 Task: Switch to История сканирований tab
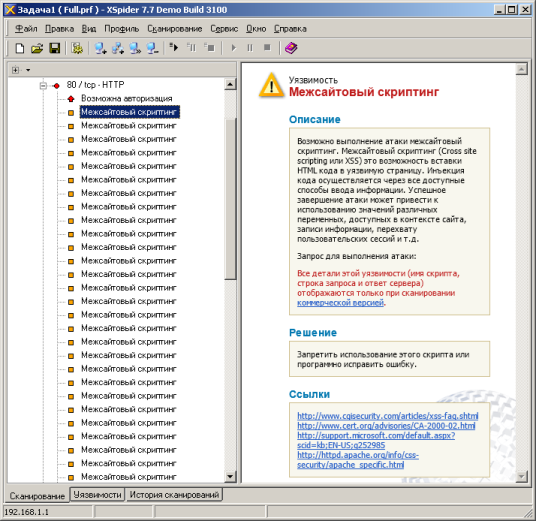[x=174, y=495]
